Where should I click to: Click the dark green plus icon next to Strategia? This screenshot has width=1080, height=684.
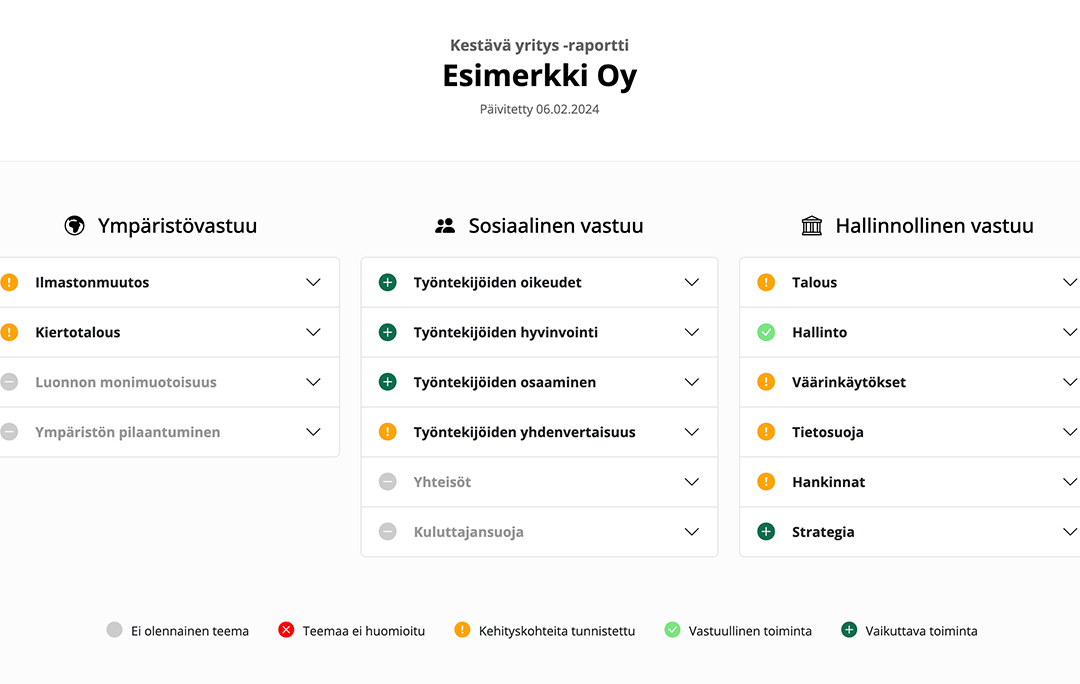(x=766, y=532)
